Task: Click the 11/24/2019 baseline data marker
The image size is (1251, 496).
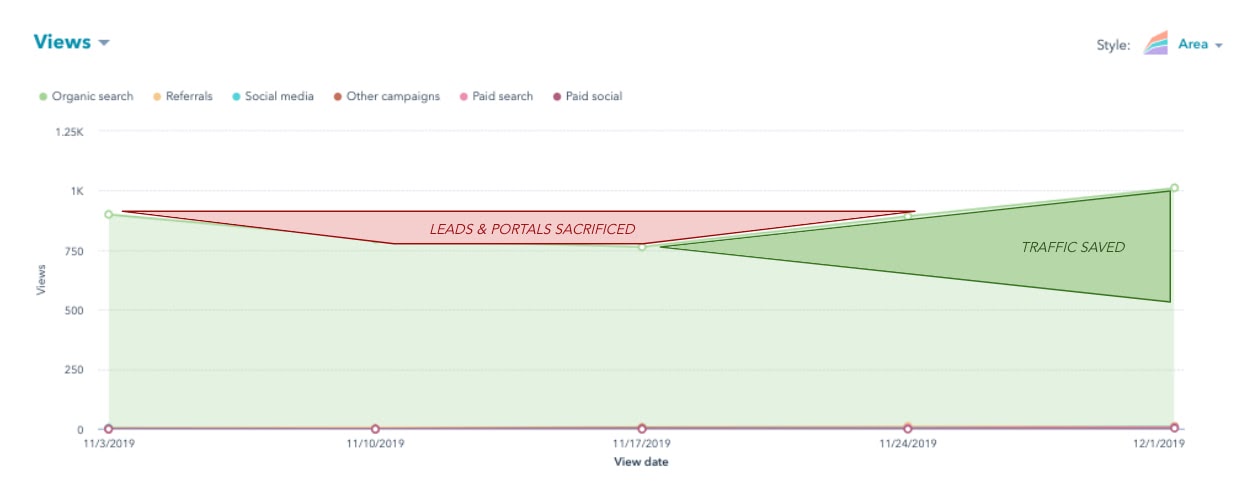Action: pos(908,428)
